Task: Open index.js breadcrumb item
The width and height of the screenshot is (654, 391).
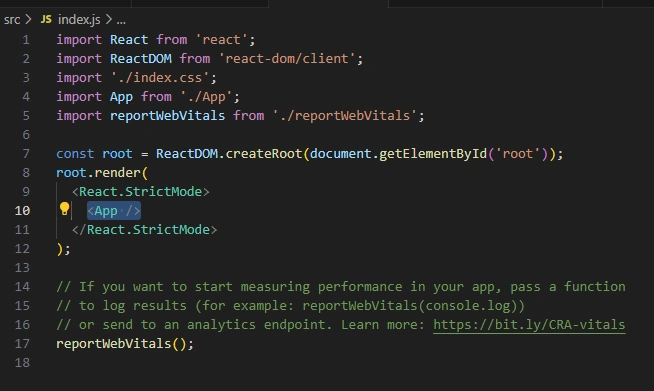Action: 79,20
